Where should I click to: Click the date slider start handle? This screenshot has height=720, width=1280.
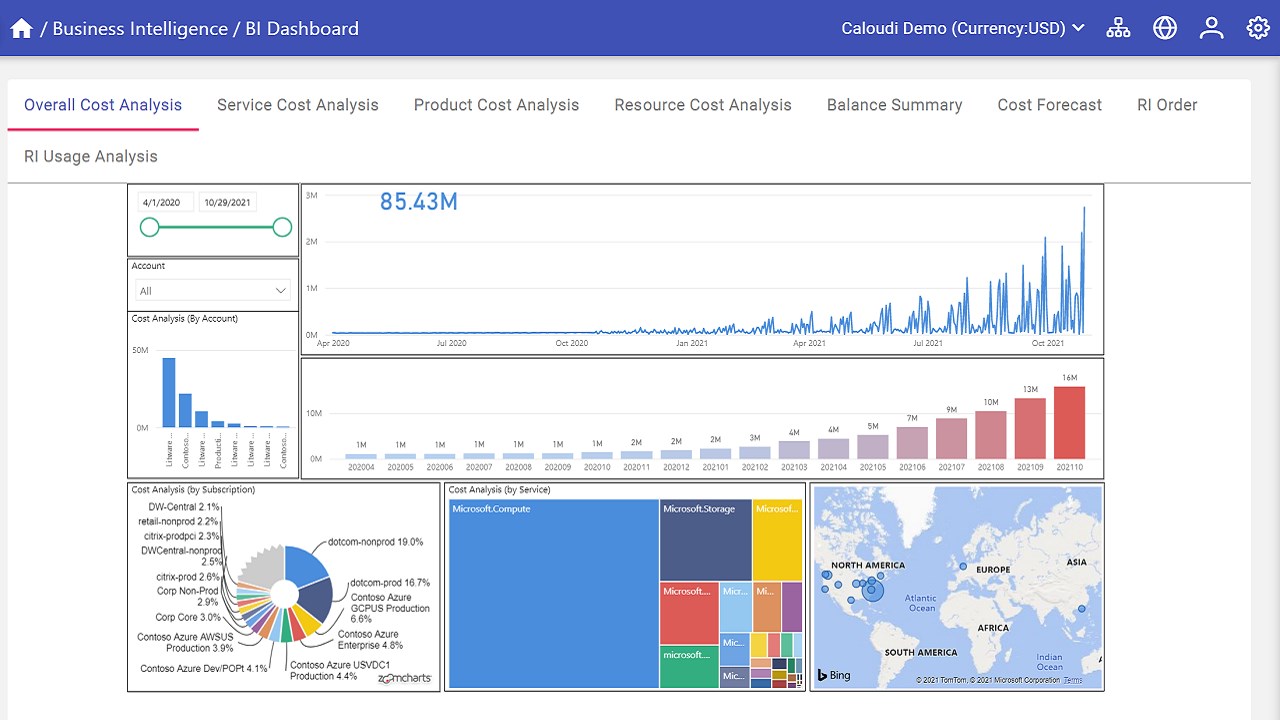(150, 227)
